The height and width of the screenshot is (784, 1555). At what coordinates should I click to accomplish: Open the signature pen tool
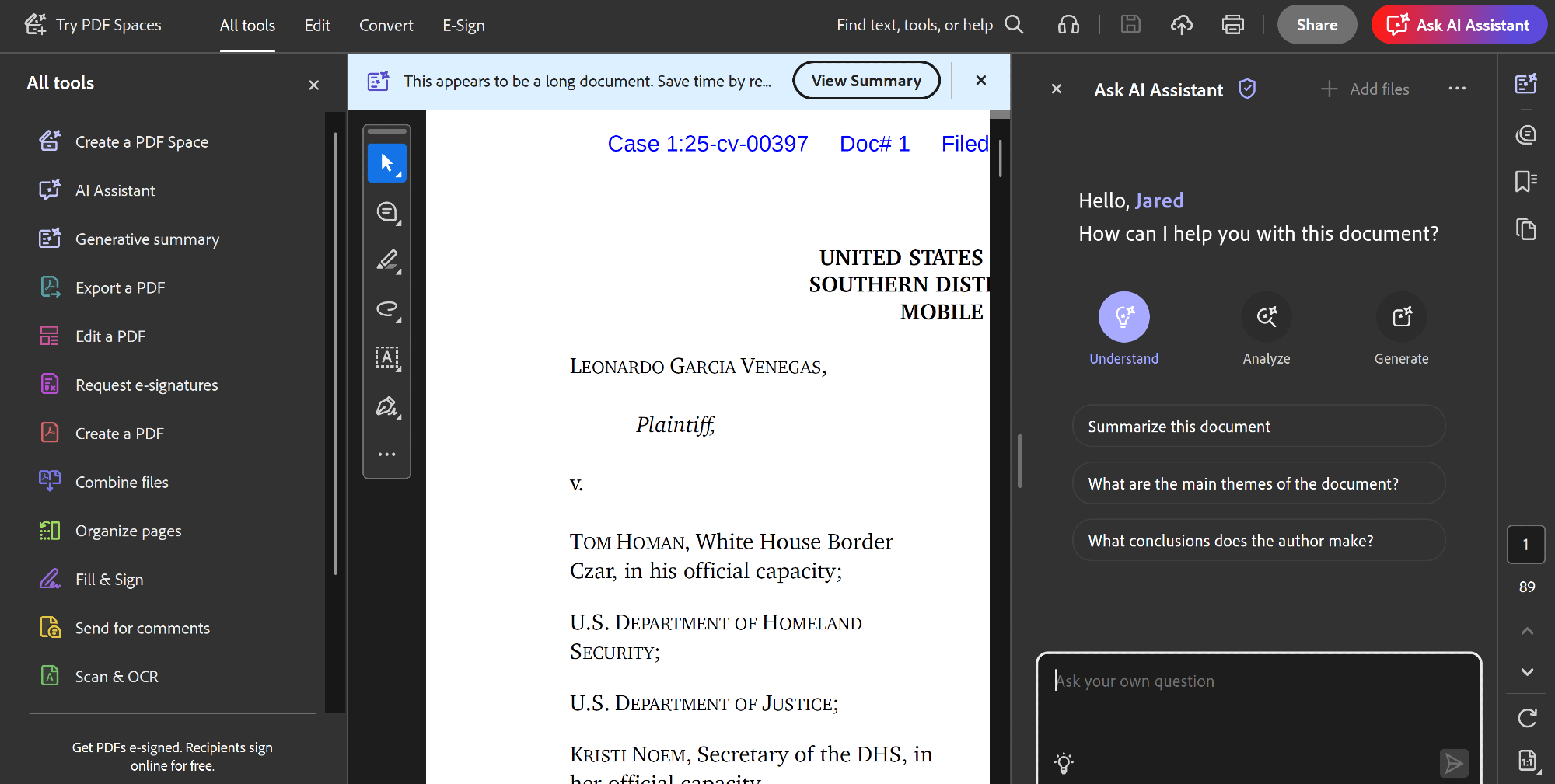(x=386, y=406)
